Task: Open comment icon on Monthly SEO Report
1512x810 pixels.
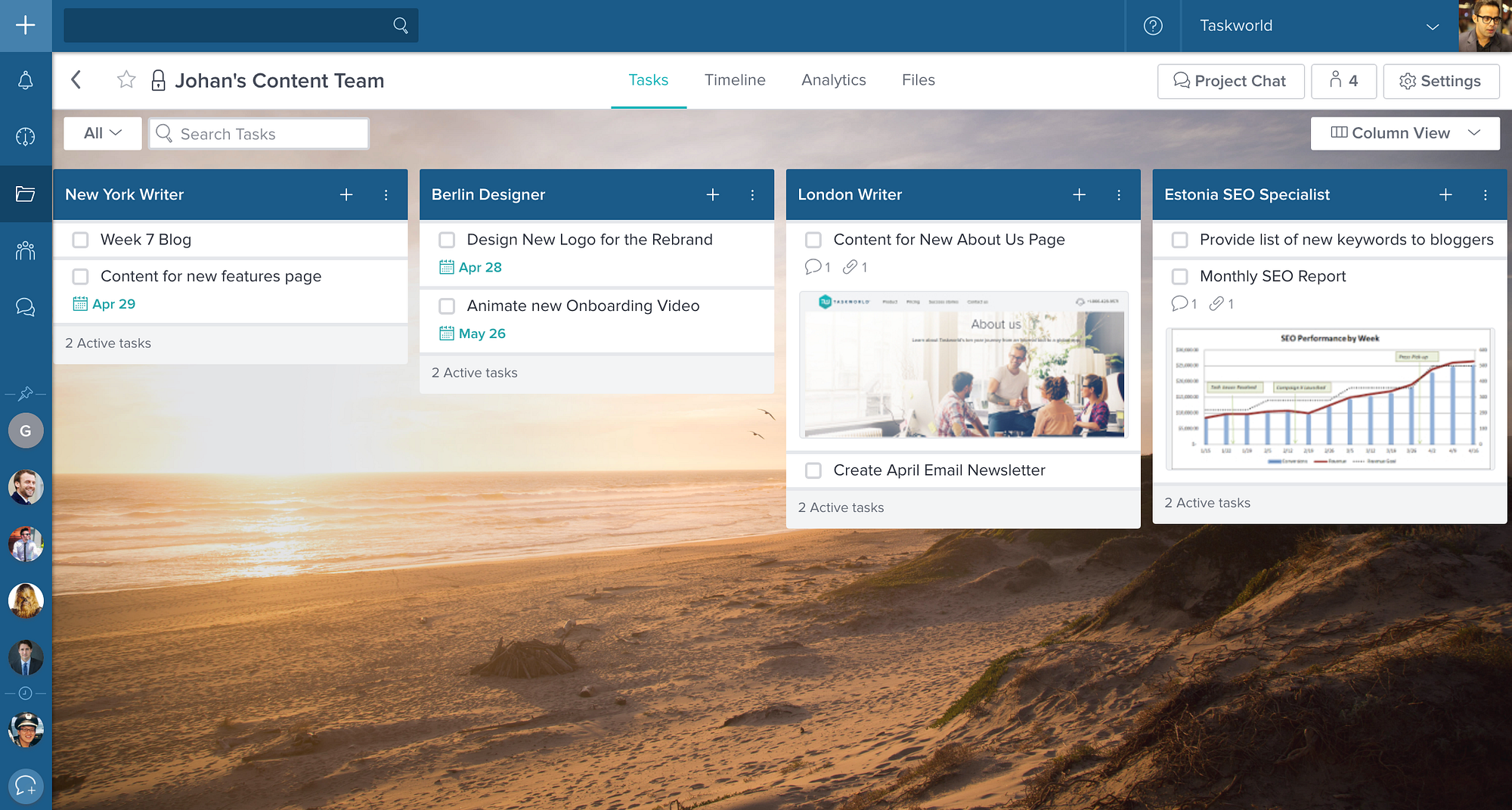Action: click(1179, 303)
